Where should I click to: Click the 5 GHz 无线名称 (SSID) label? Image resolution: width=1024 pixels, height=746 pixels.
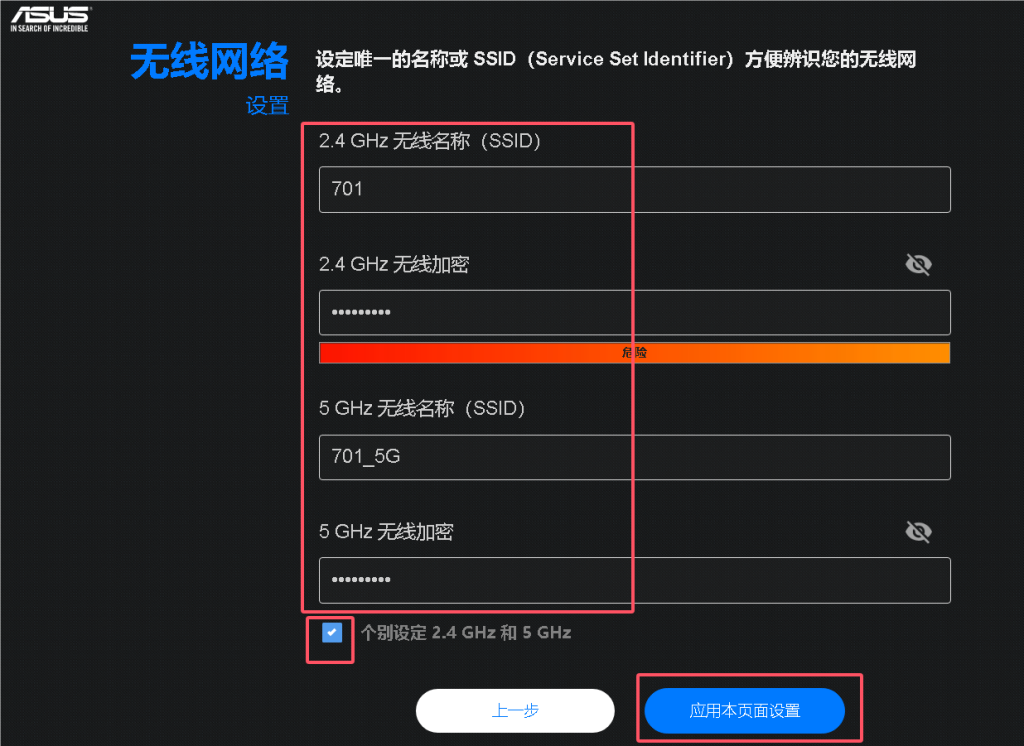[422, 408]
